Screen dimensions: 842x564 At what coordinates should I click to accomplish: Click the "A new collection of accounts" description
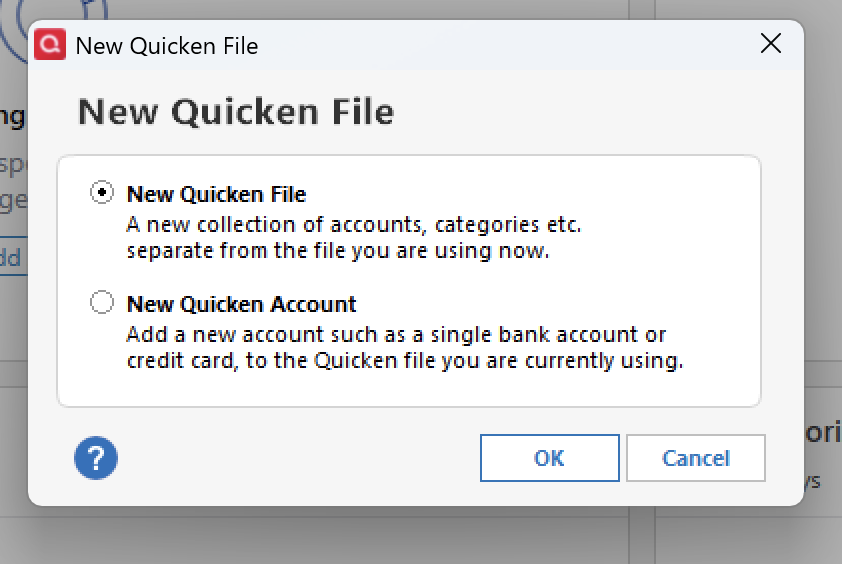(353, 223)
